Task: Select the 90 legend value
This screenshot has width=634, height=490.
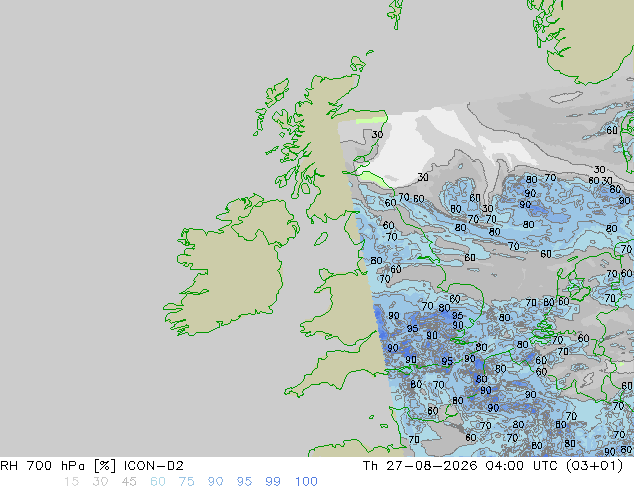Action: click(215, 482)
